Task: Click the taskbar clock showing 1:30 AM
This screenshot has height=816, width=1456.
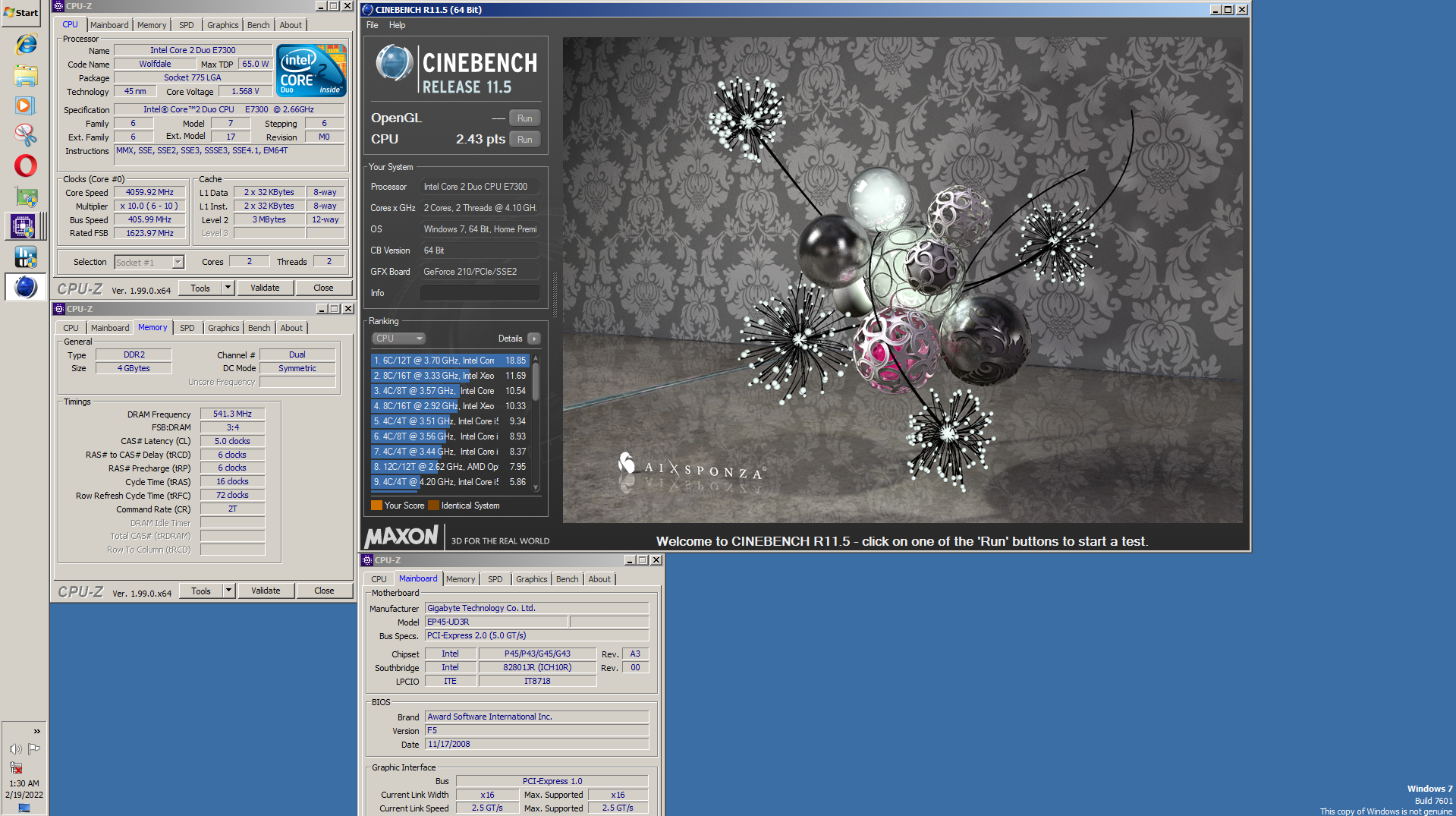Action: point(24,783)
